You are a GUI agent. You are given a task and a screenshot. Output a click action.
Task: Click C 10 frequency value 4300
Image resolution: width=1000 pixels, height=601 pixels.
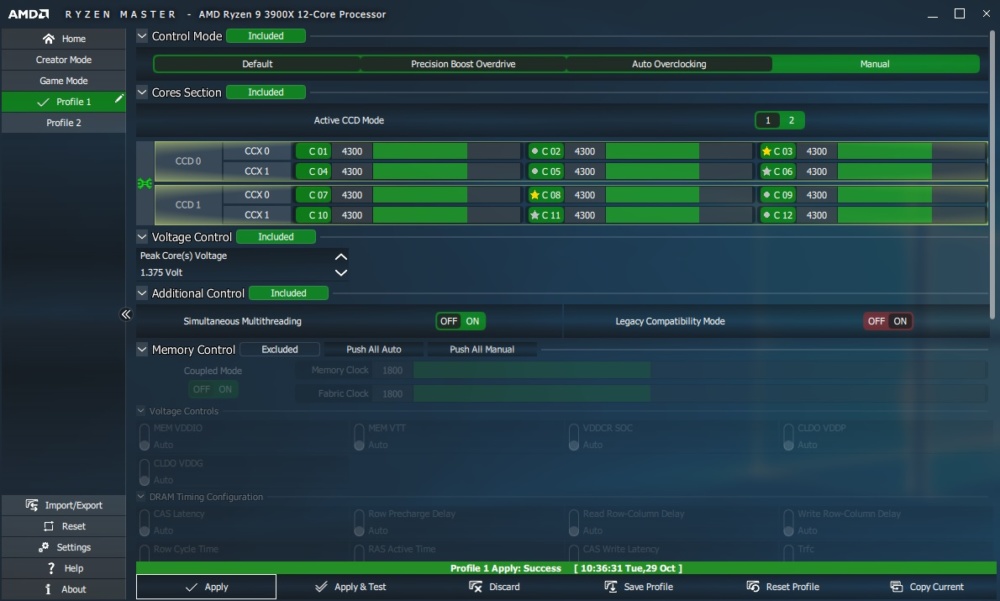pyautogui.click(x=352, y=215)
